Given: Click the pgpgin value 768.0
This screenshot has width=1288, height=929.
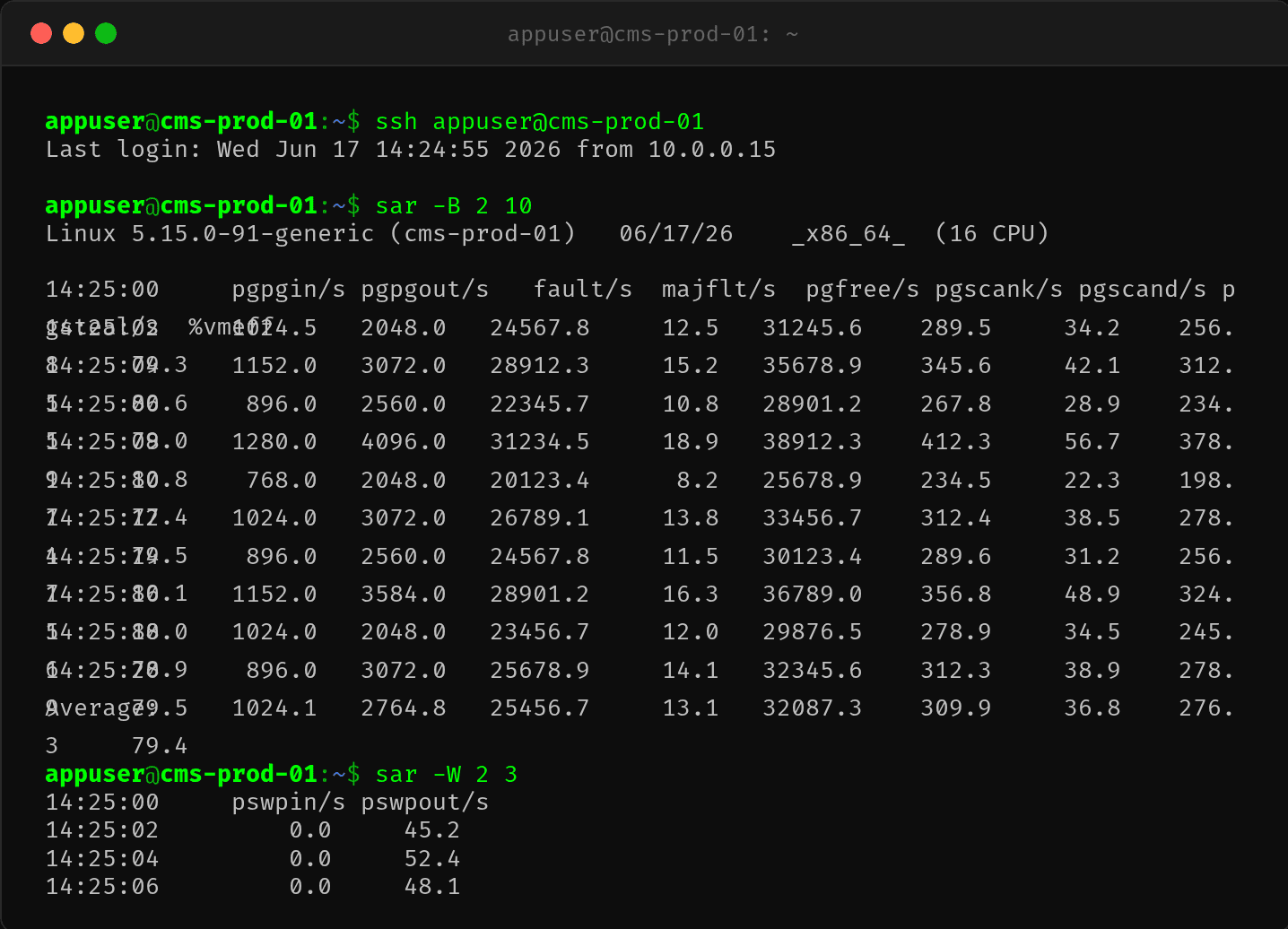Looking at the screenshot, I should [282, 480].
